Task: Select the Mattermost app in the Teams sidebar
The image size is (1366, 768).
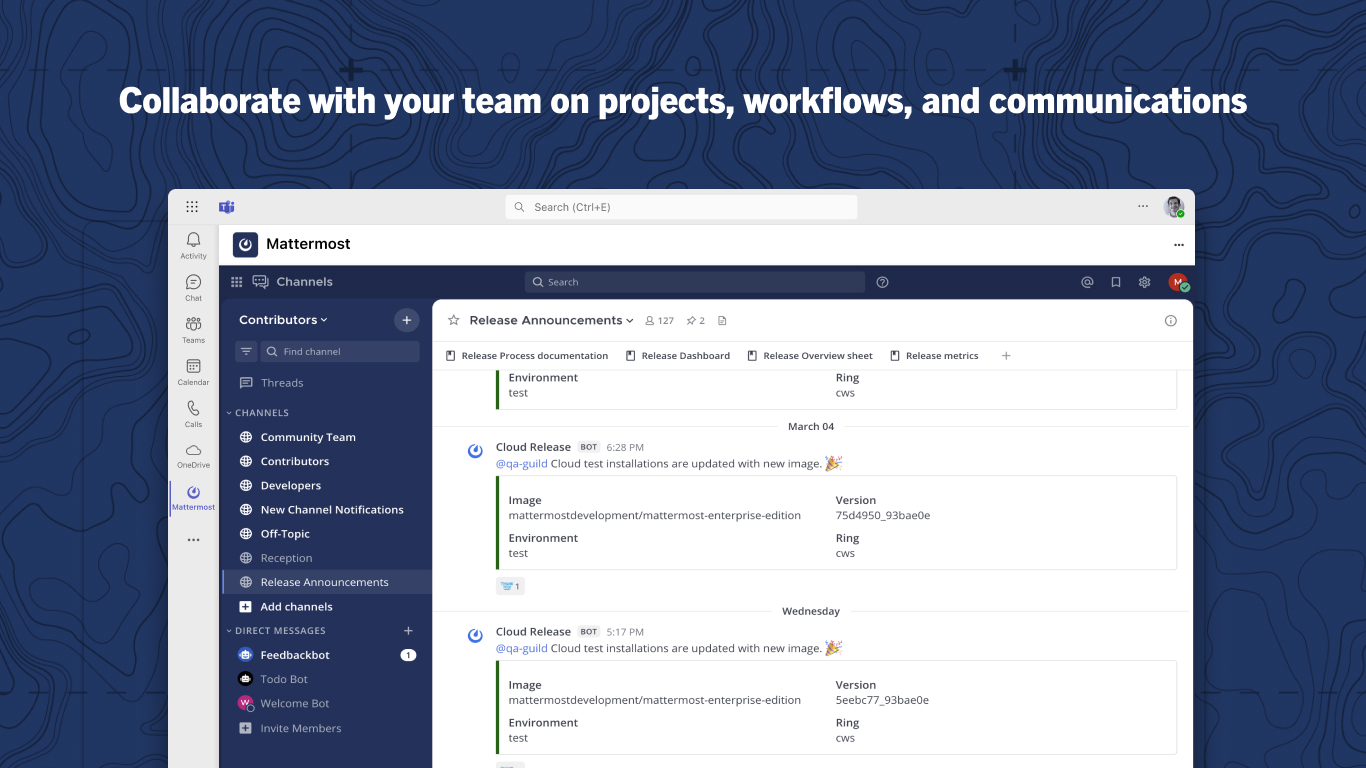Action: tap(192, 496)
